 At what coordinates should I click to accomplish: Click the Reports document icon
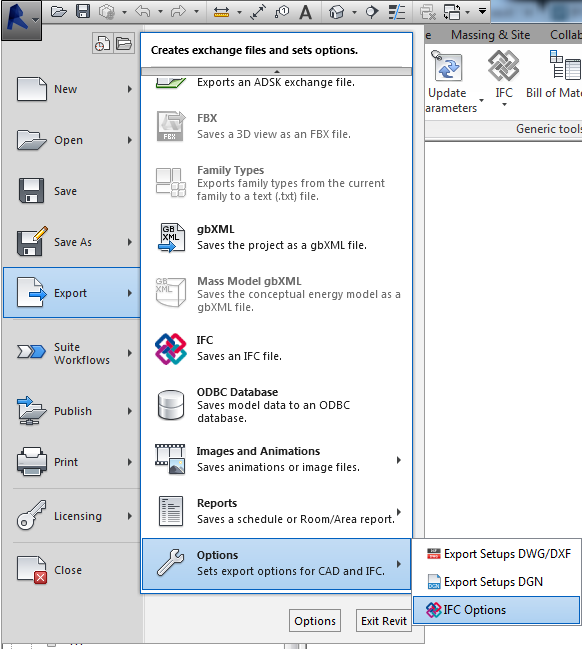[x=171, y=511]
